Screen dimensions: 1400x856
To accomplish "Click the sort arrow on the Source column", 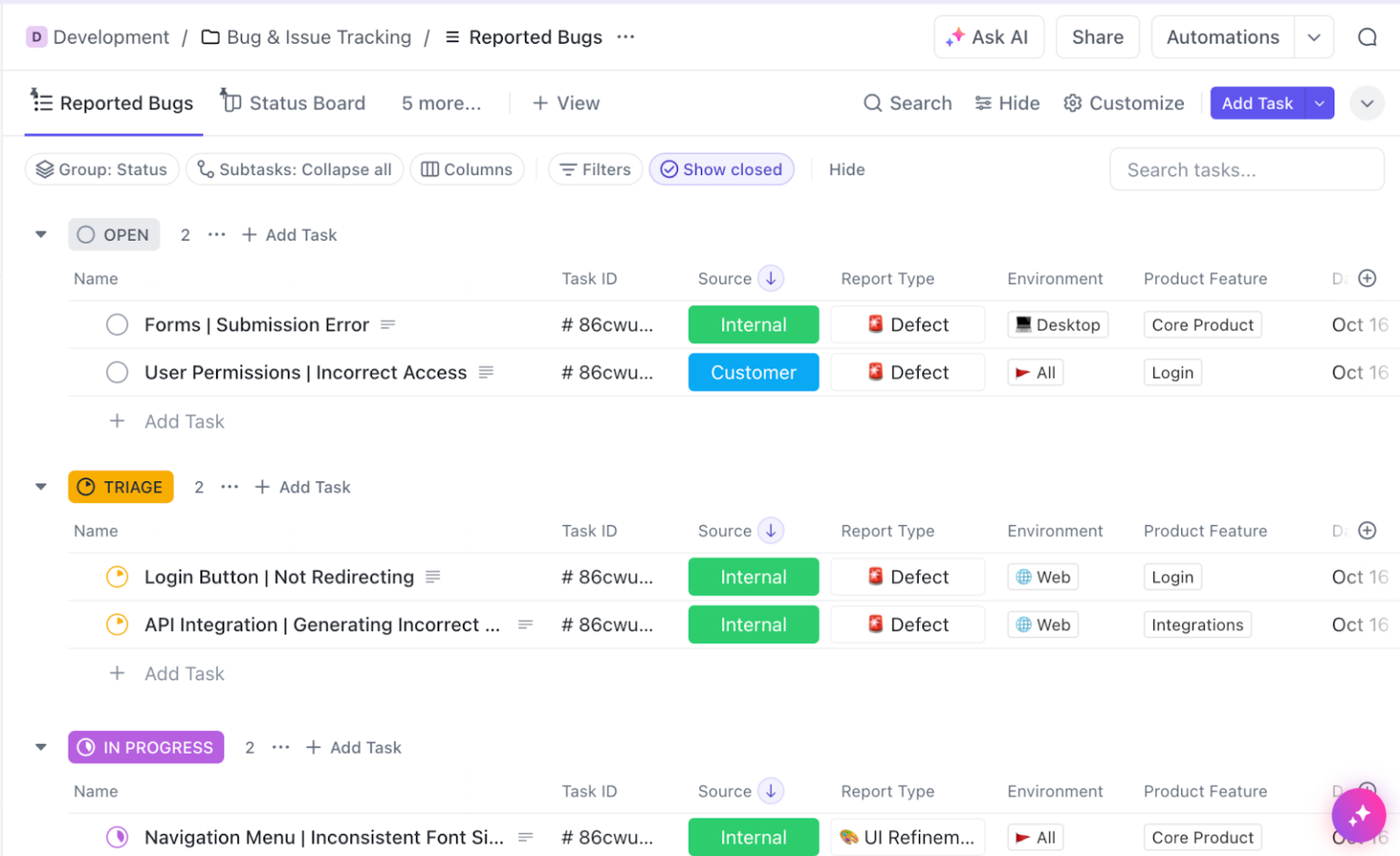I will tap(770, 278).
